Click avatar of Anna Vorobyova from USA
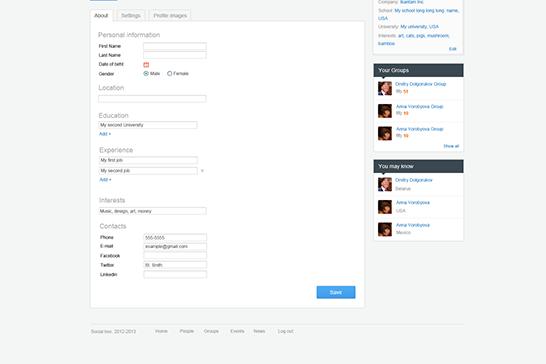Screen dimensions: 546x364 point(385,207)
